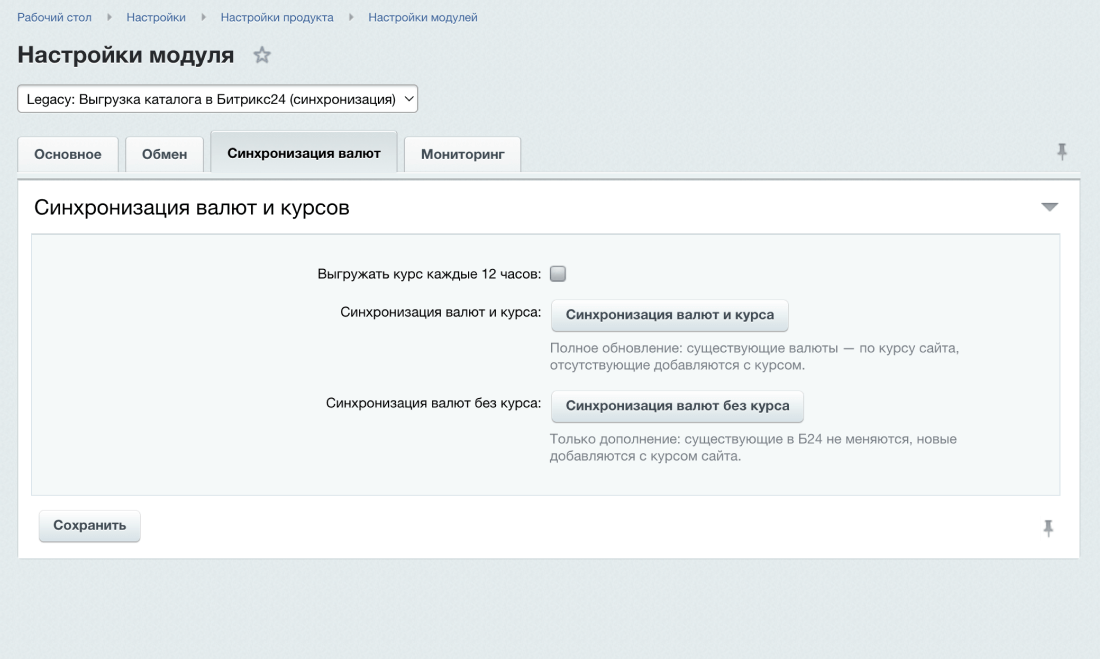
Task: Click the Сохранить button
Action: pyautogui.click(x=90, y=526)
